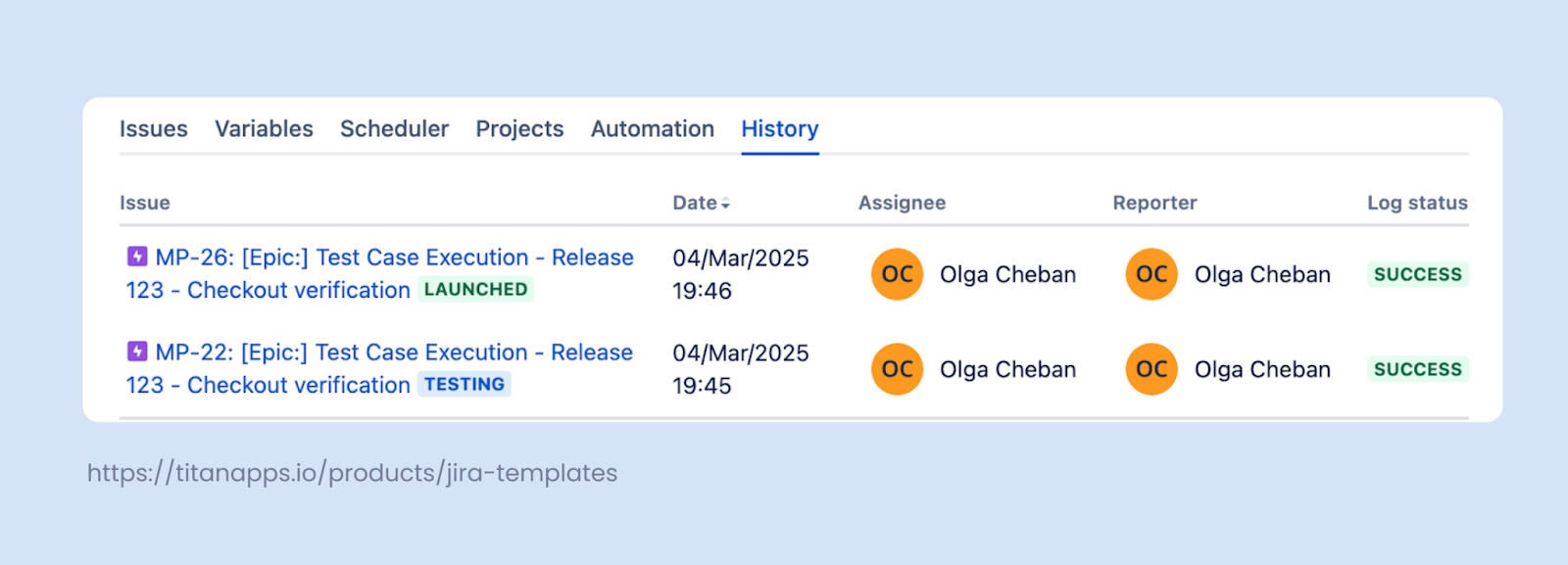Click assignee avatar OC in MP-22 row

pos(897,369)
